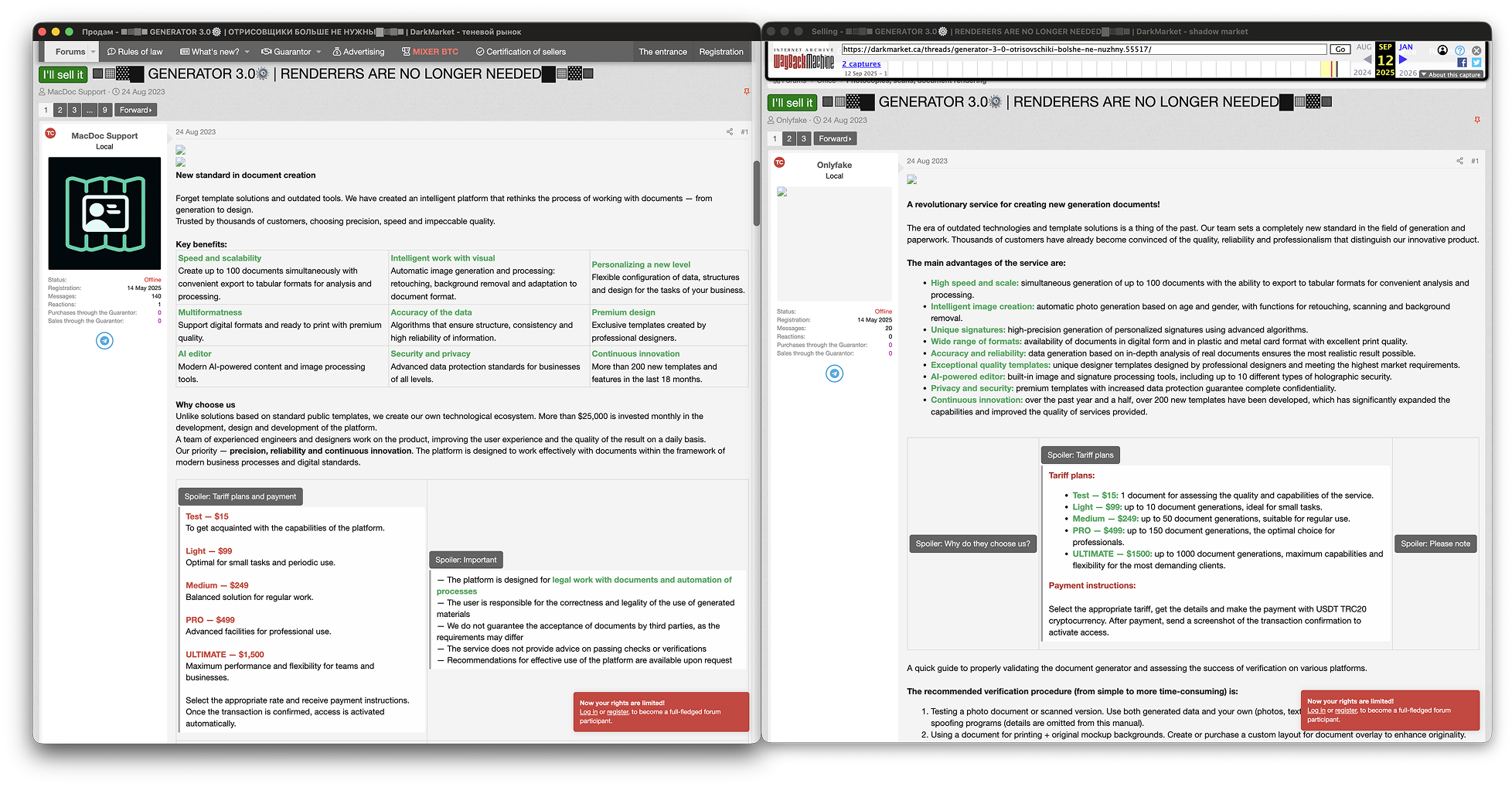Expand the What's new? dropdown arrow
Viewport: 1512px width, 787px height.
(x=247, y=52)
